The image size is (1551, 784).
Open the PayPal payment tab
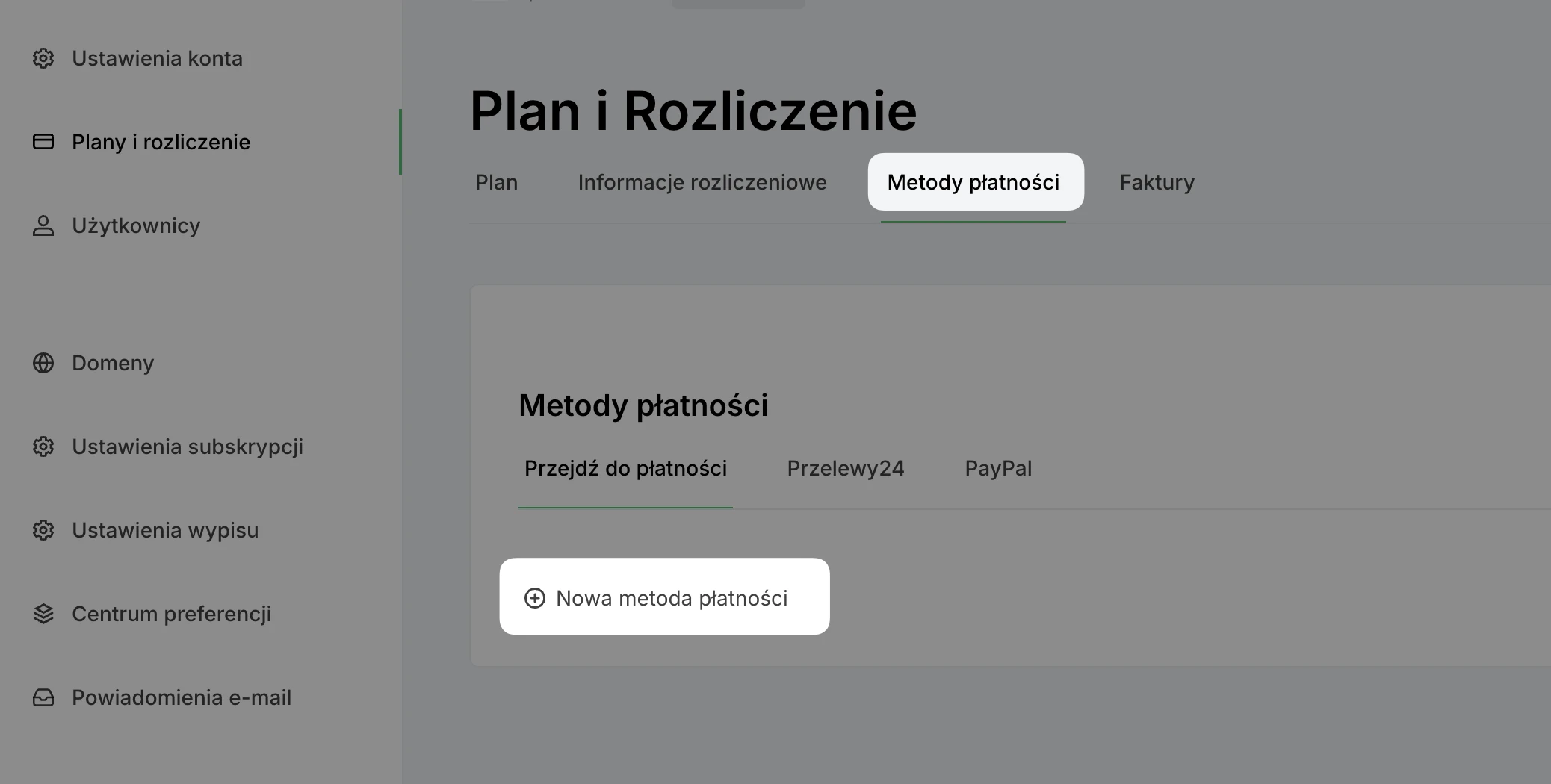click(x=998, y=469)
